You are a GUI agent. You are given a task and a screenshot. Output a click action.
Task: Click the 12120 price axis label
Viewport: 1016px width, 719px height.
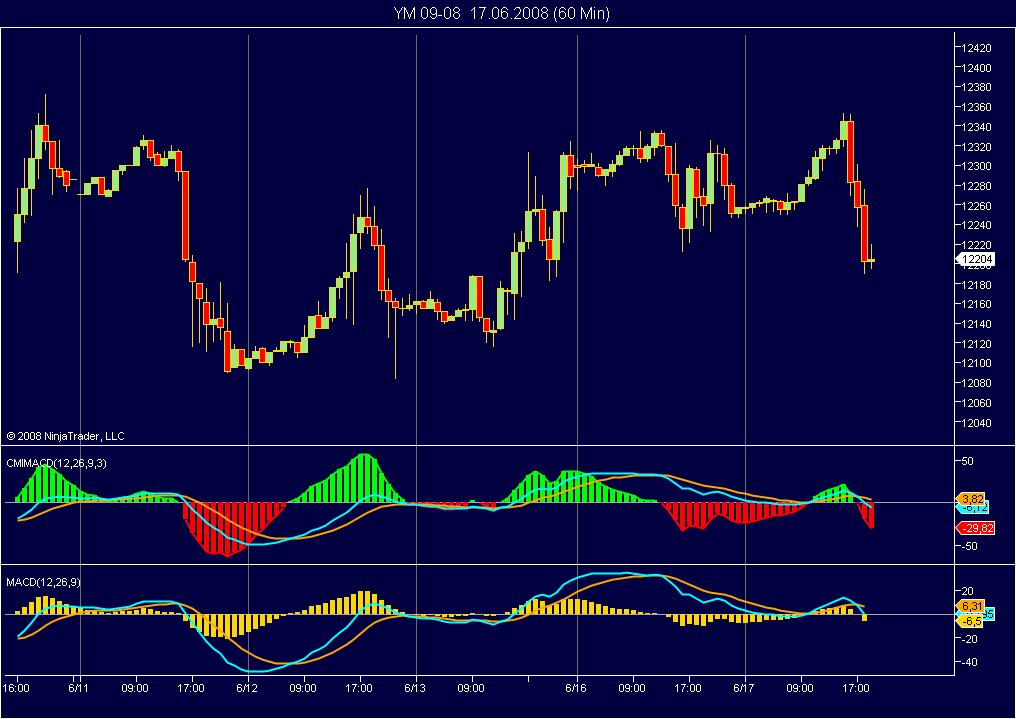click(x=976, y=343)
